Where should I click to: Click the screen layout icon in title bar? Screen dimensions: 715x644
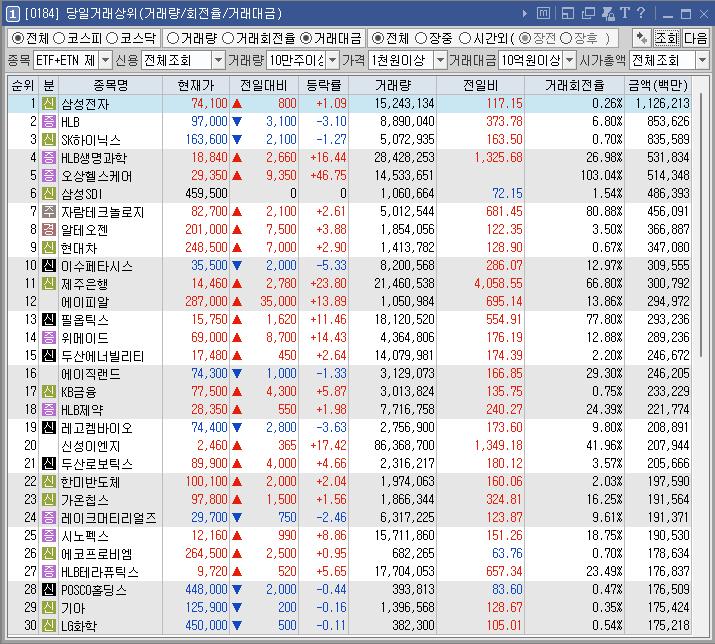568,14
